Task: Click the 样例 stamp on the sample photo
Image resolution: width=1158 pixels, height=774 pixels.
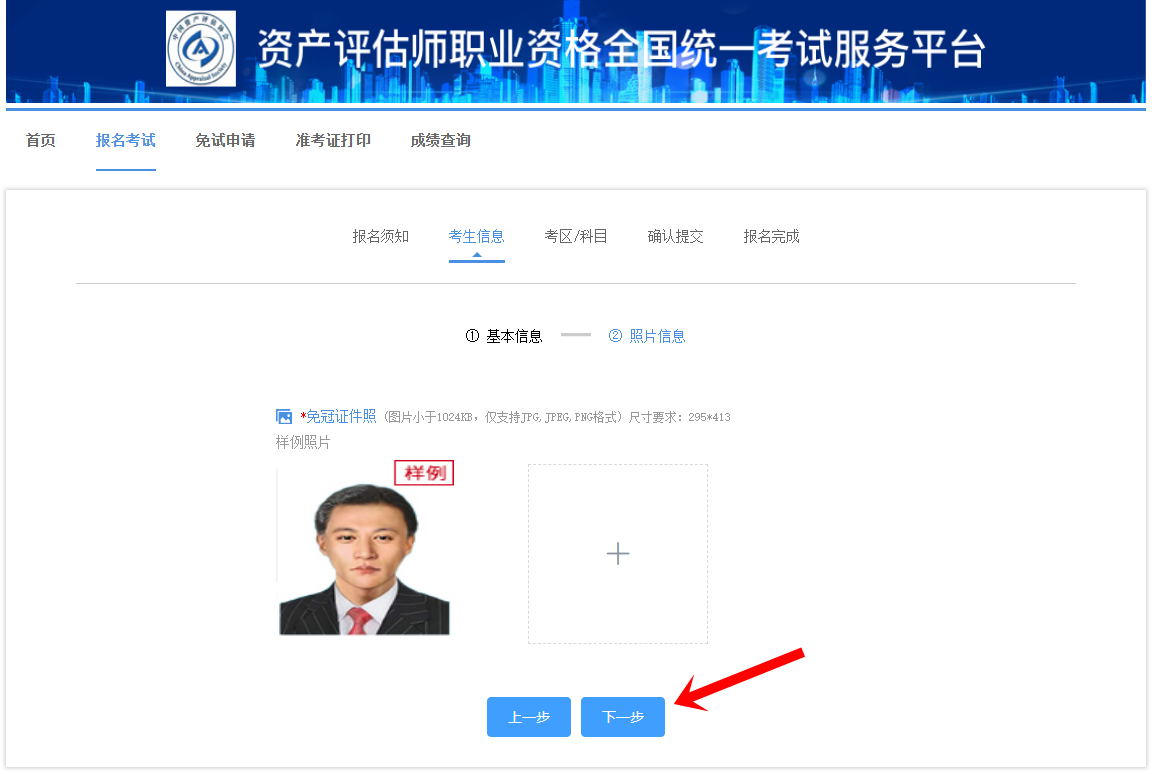Action: click(424, 472)
